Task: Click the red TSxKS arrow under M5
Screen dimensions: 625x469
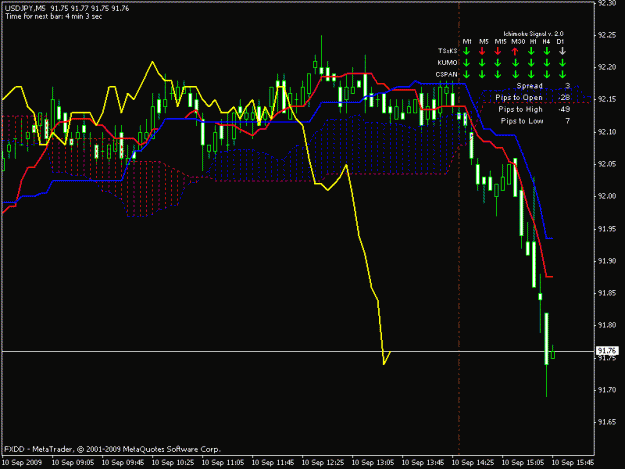Action: click(482, 51)
